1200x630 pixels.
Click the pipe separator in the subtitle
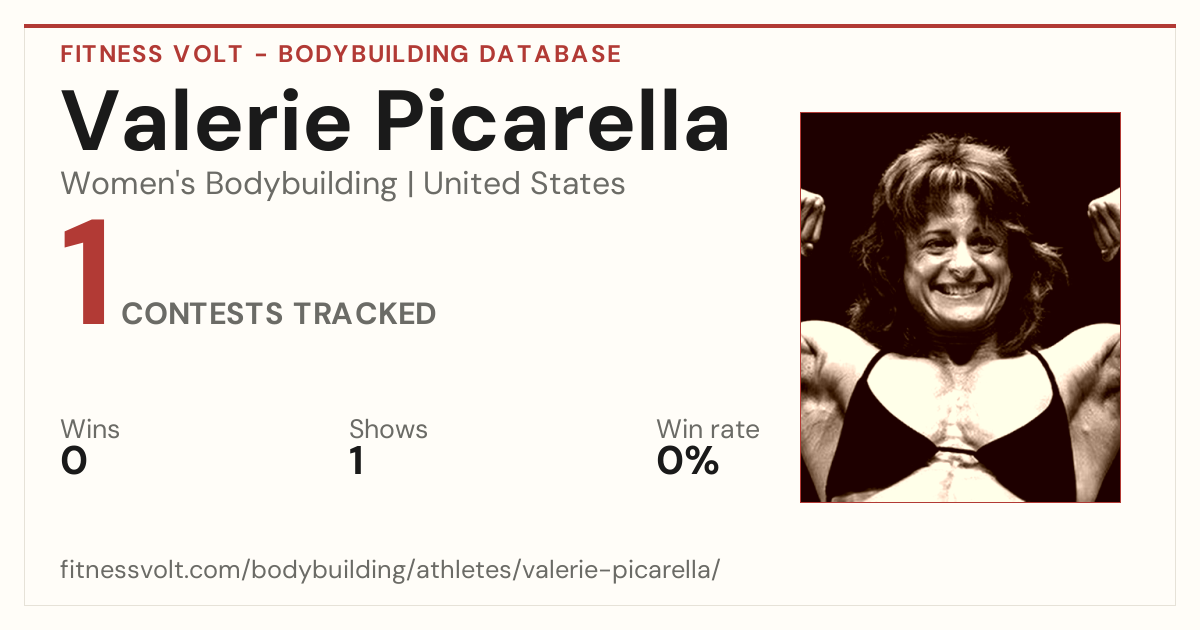411,185
